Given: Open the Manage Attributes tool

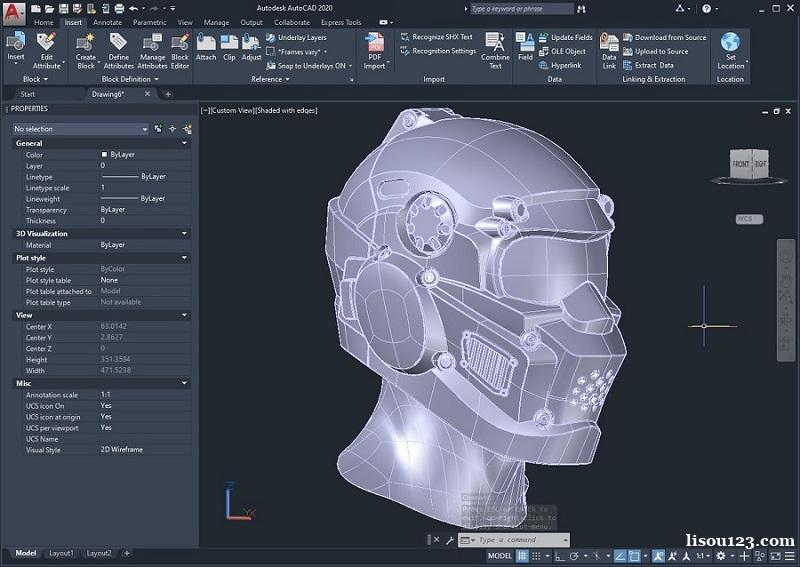Looking at the screenshot, I should (152, 51).
